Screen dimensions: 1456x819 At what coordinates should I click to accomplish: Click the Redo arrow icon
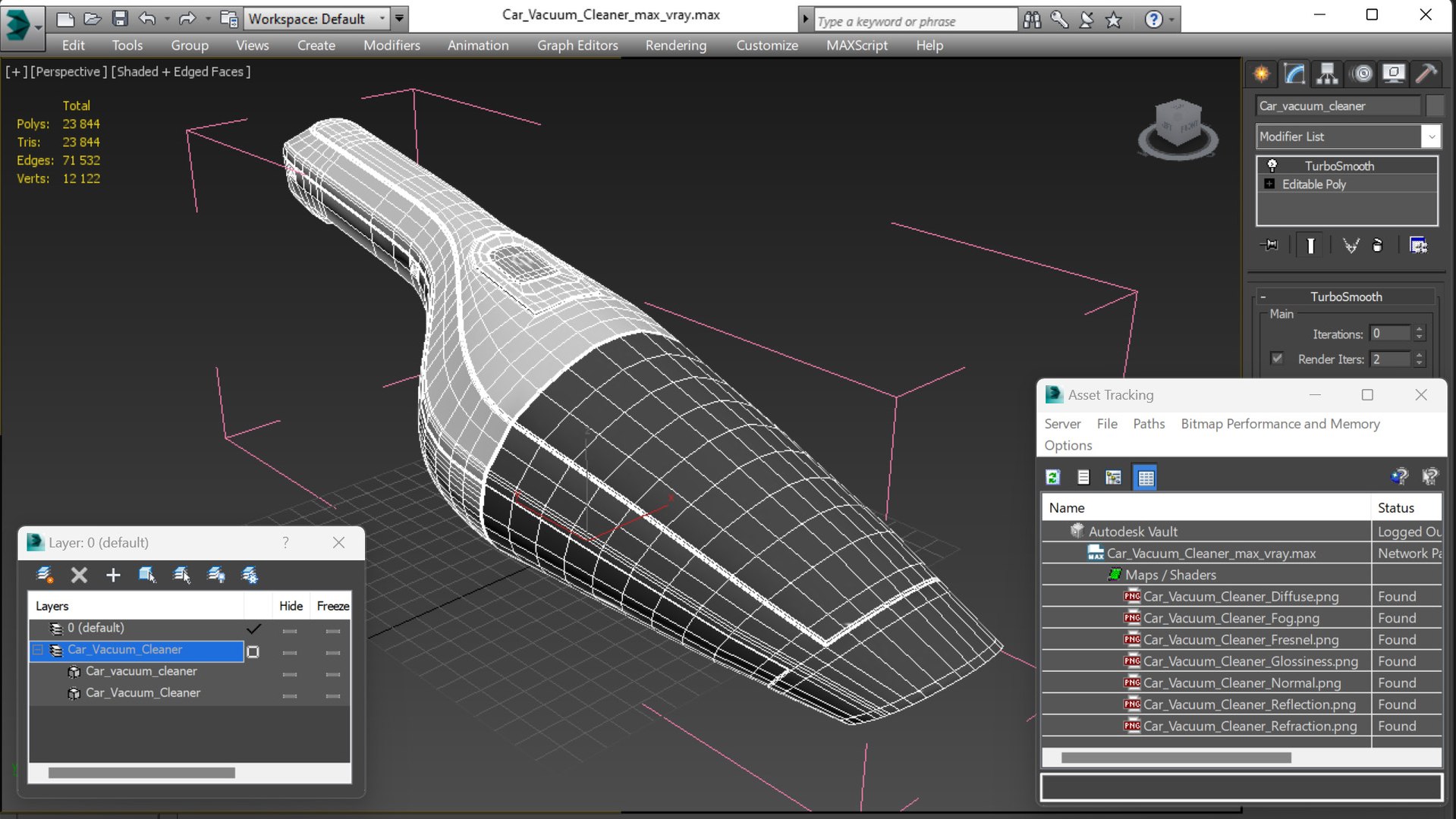tap(187, 19)
